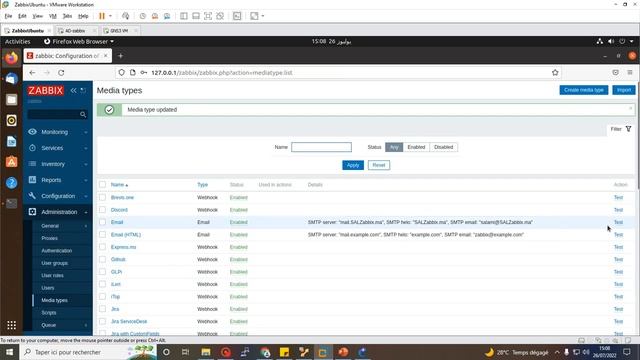Click the Ubuntu volume icon in top bar
The width and height of the screenshot is (640, 360).
[x=611, y=41]
